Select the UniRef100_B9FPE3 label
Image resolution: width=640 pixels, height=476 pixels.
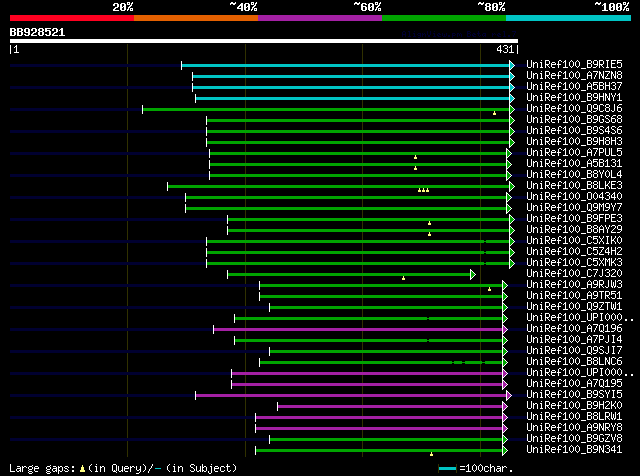click(574, 219)
